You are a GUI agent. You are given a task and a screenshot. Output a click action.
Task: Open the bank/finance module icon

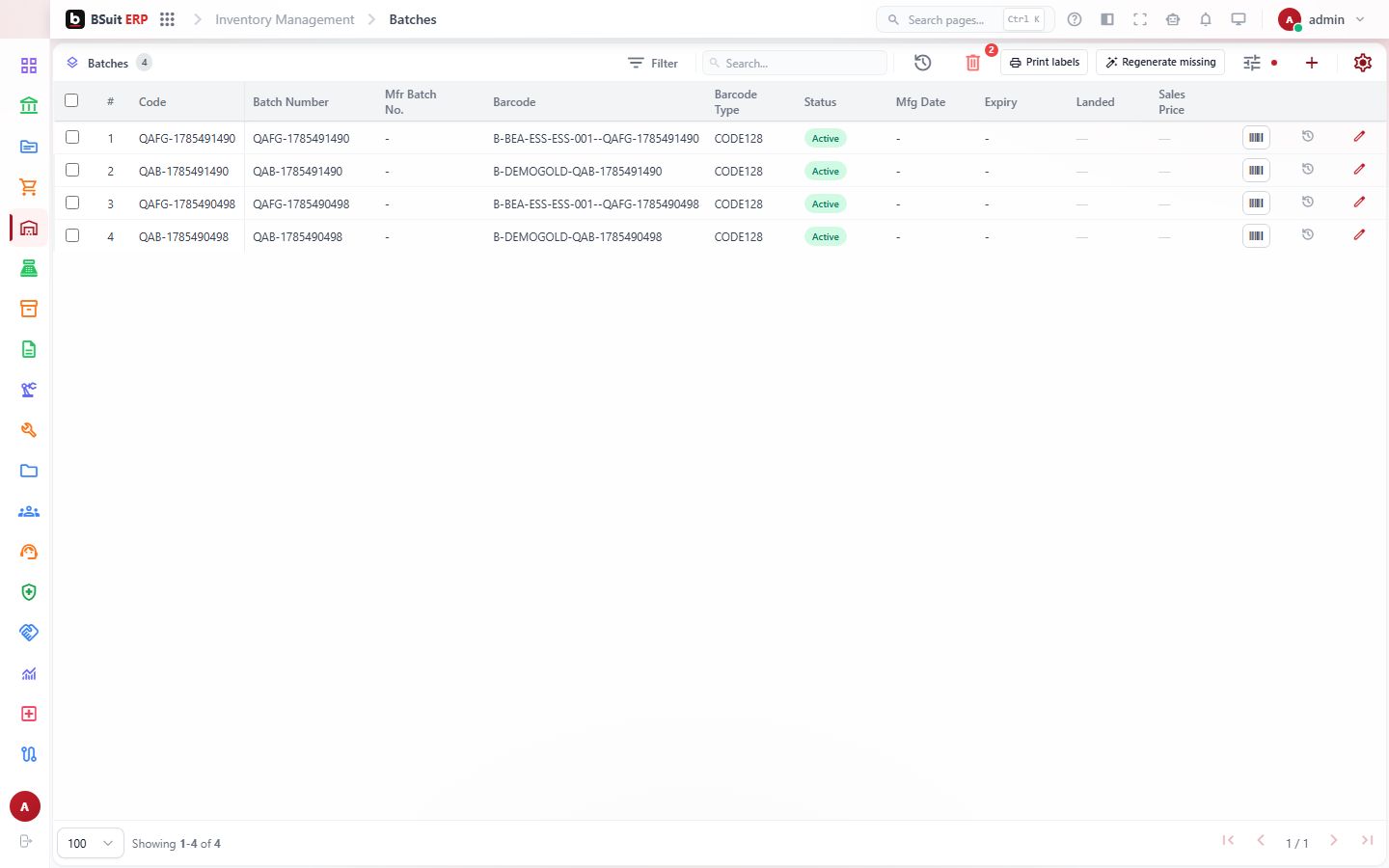pos(29,106)
